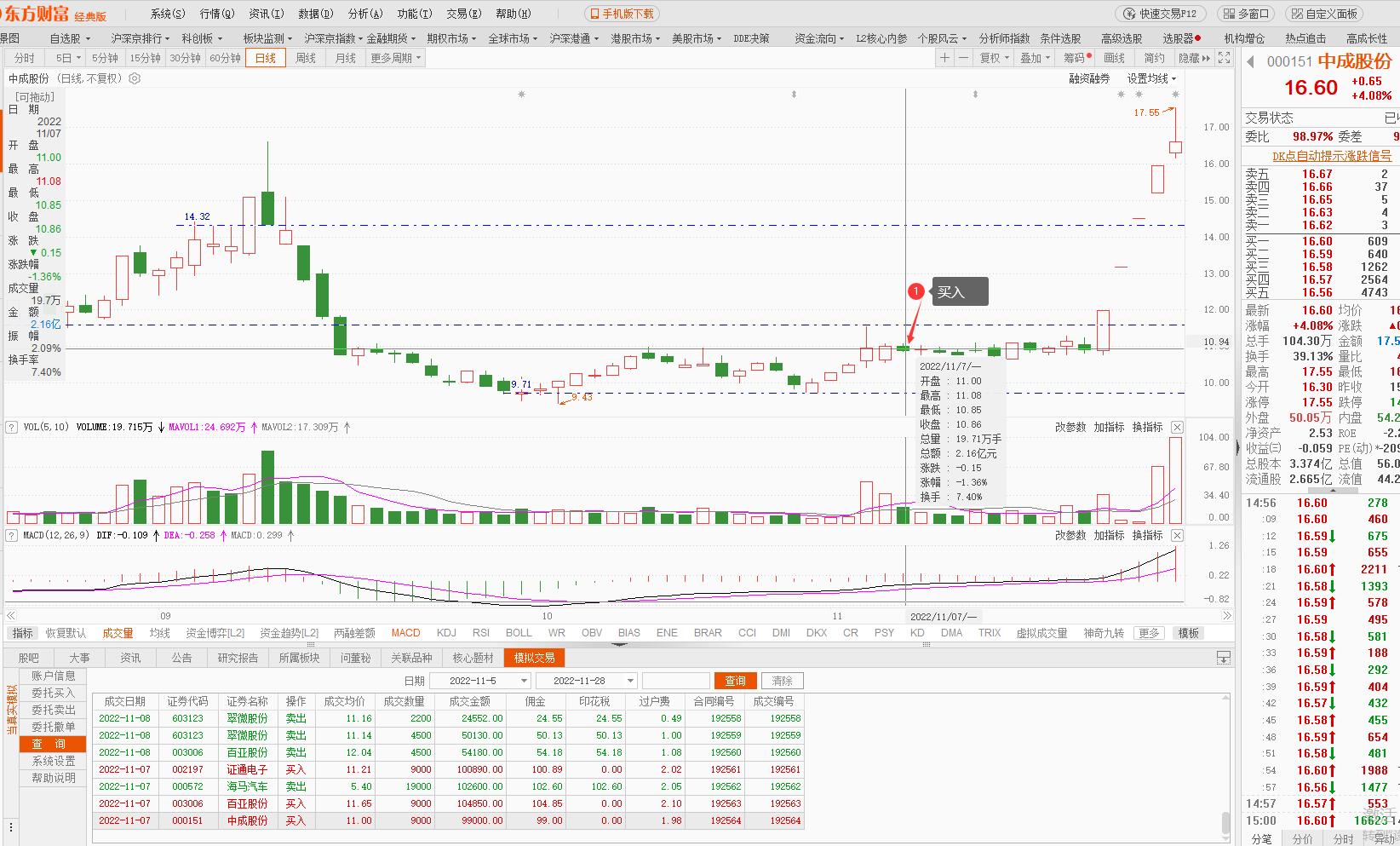Click 查询 query button
The height and width of the screenshot is (846, 1400).
pyautogui.click(x=735, y=681)
